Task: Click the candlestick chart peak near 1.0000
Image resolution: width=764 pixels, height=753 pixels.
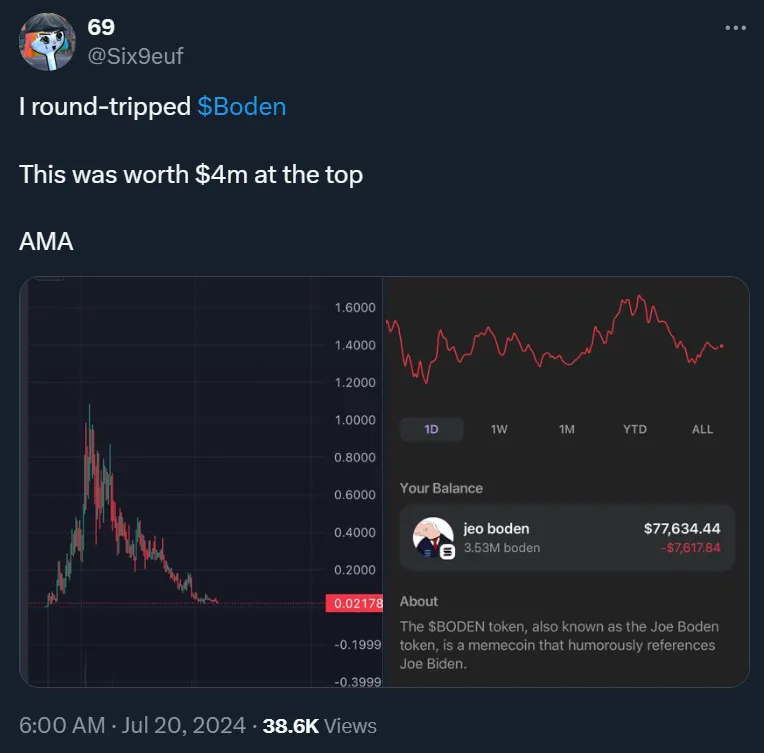Action: (89, 414)
